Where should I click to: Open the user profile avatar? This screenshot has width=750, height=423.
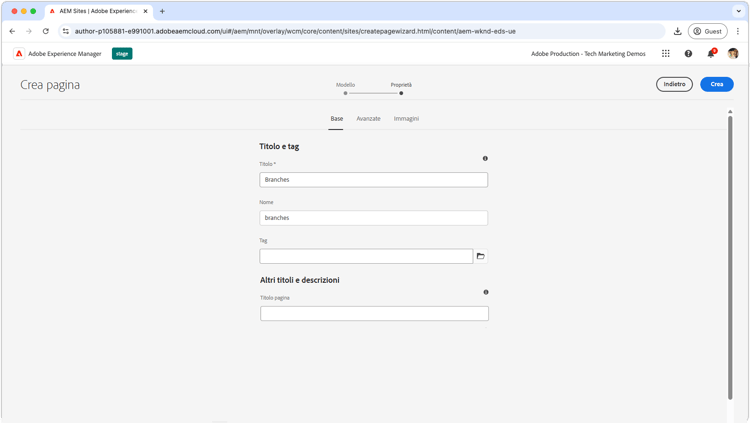(x=733, y=54)
